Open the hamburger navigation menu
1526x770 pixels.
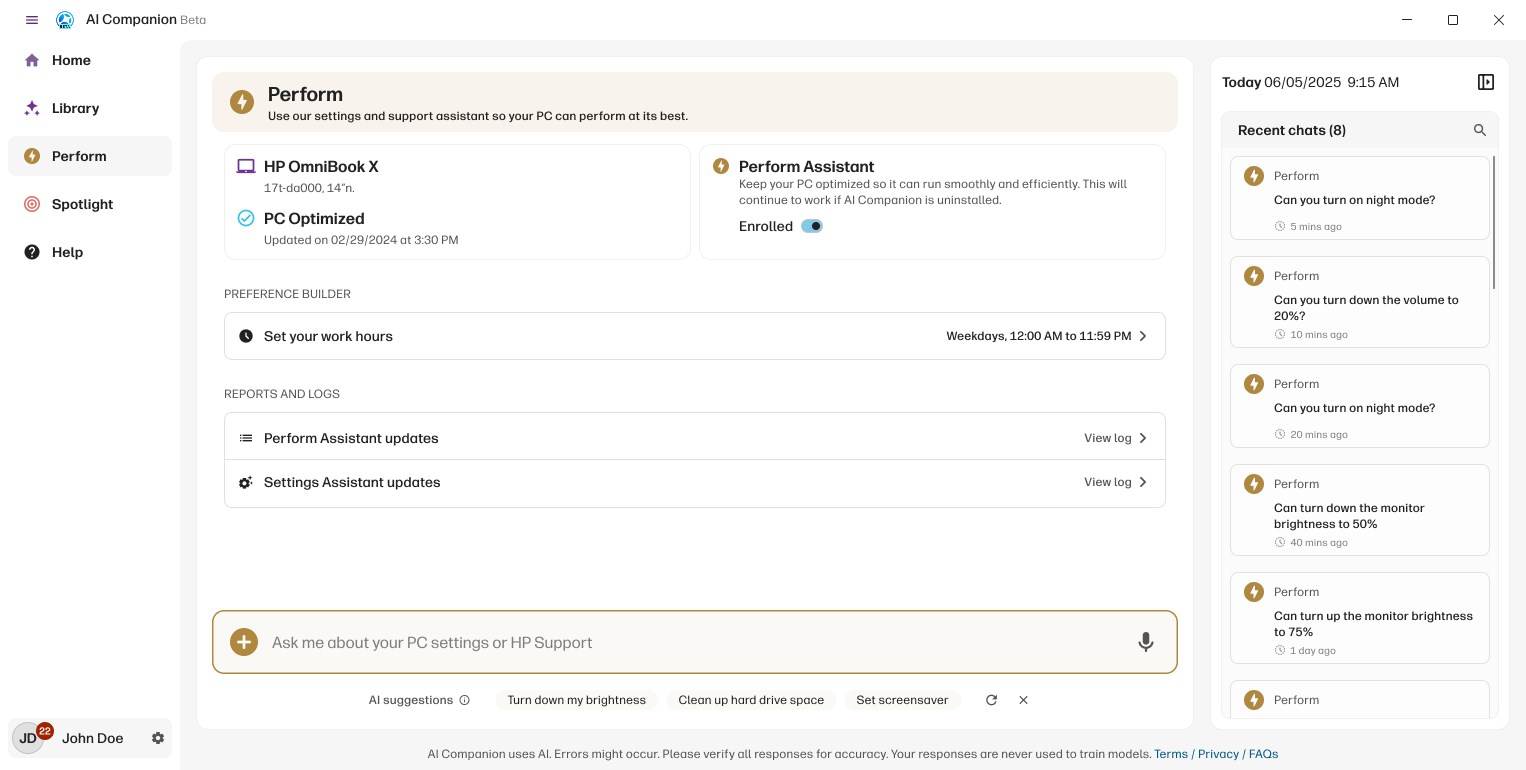[32, 20]
